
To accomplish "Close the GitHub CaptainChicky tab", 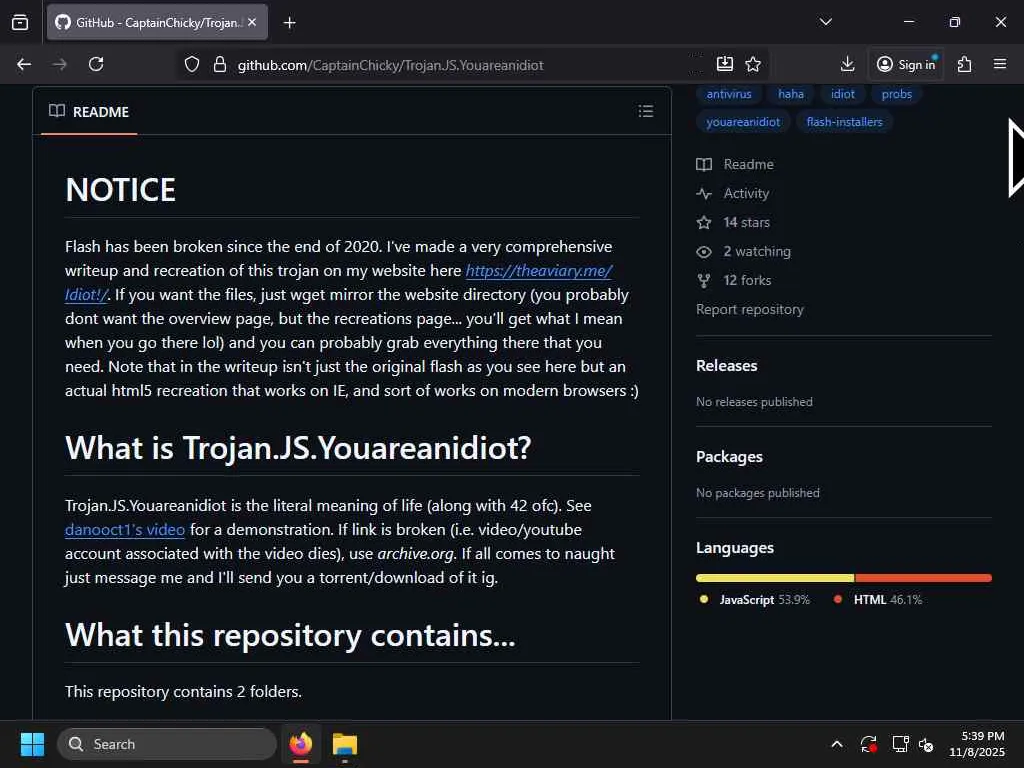I will [x=252, y=22].
